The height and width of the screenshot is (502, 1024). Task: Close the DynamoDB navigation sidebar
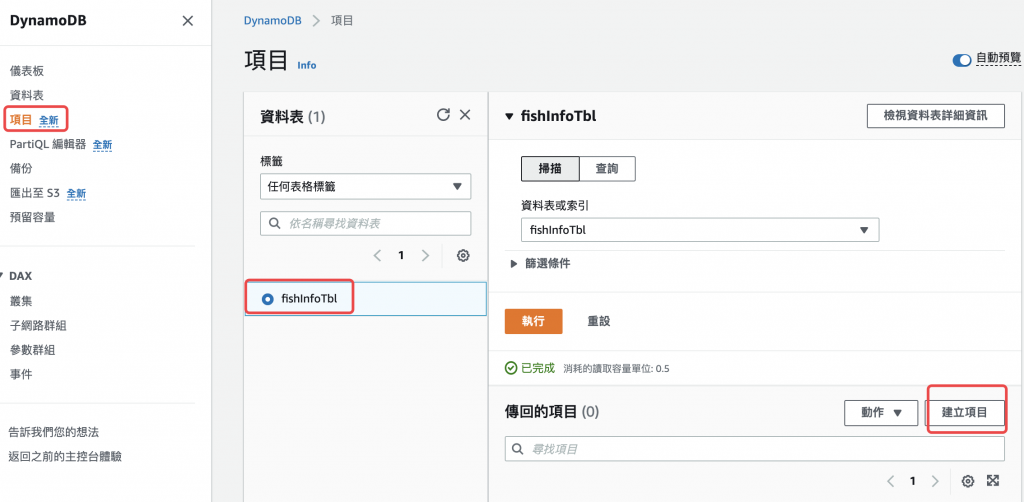coord(187,21)
